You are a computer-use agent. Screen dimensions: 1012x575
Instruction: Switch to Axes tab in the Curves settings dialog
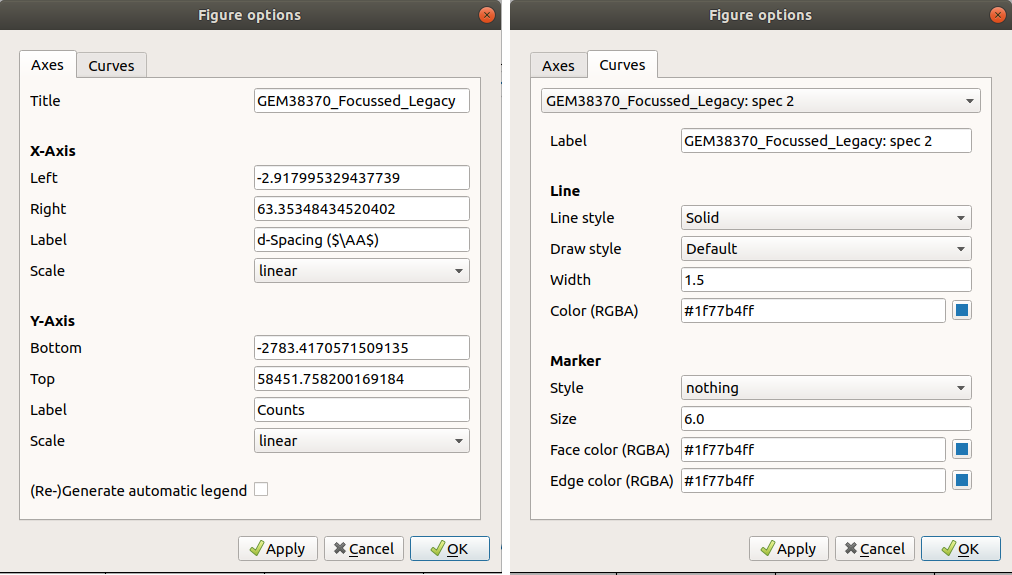click(558, 66)
